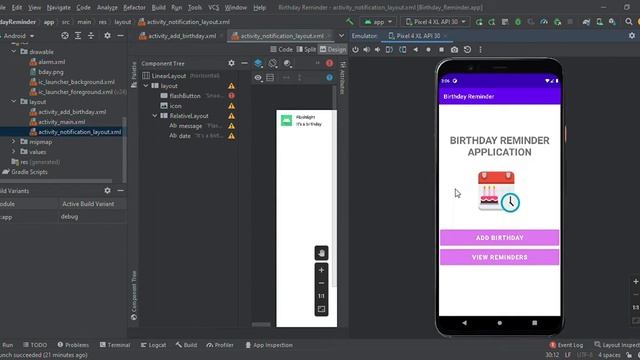Open the Event Log
The height and width of the screenshot is (360, 640).
[566, 345]
